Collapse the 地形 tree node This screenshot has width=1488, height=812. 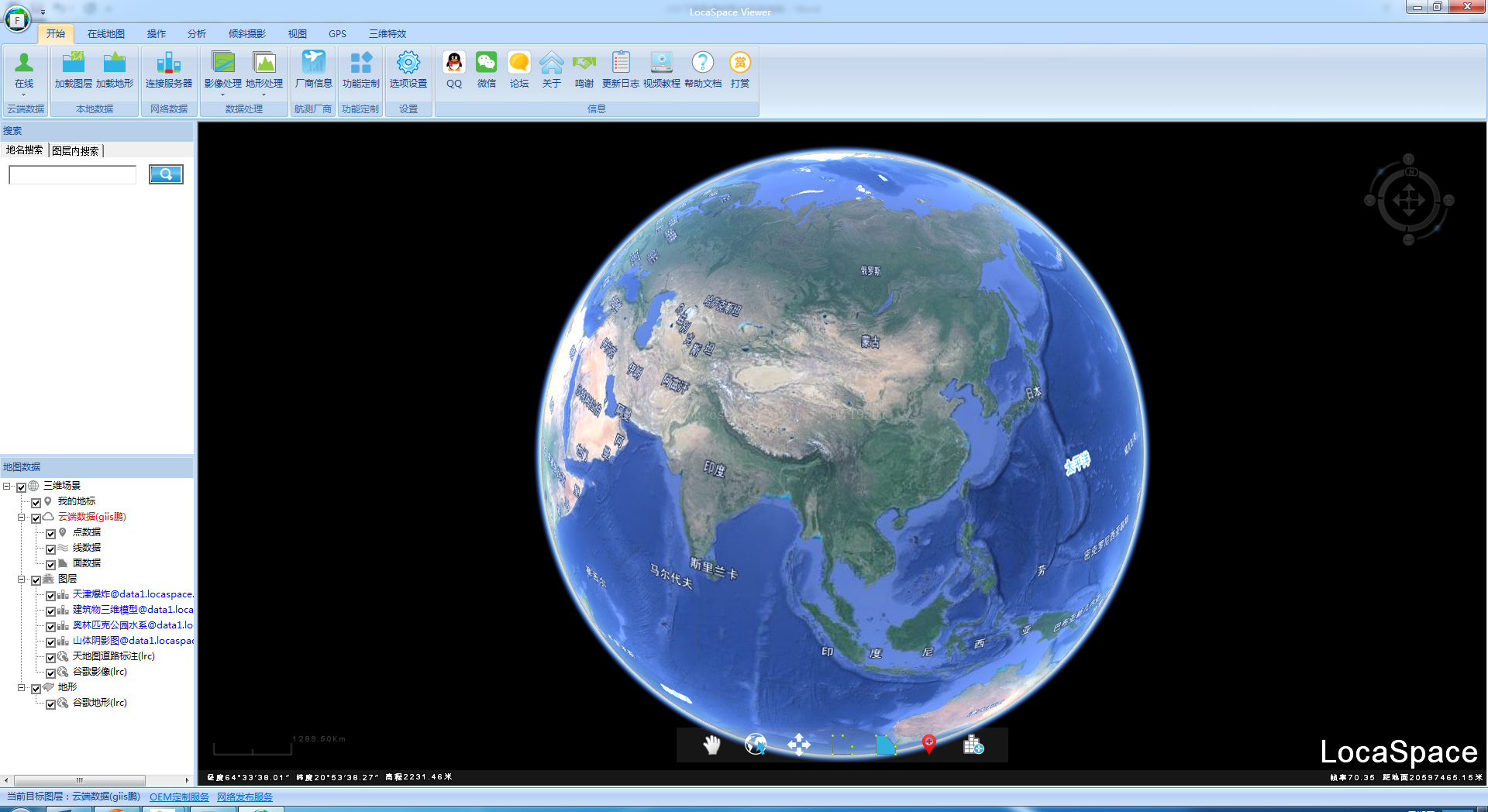pos(22,688)
